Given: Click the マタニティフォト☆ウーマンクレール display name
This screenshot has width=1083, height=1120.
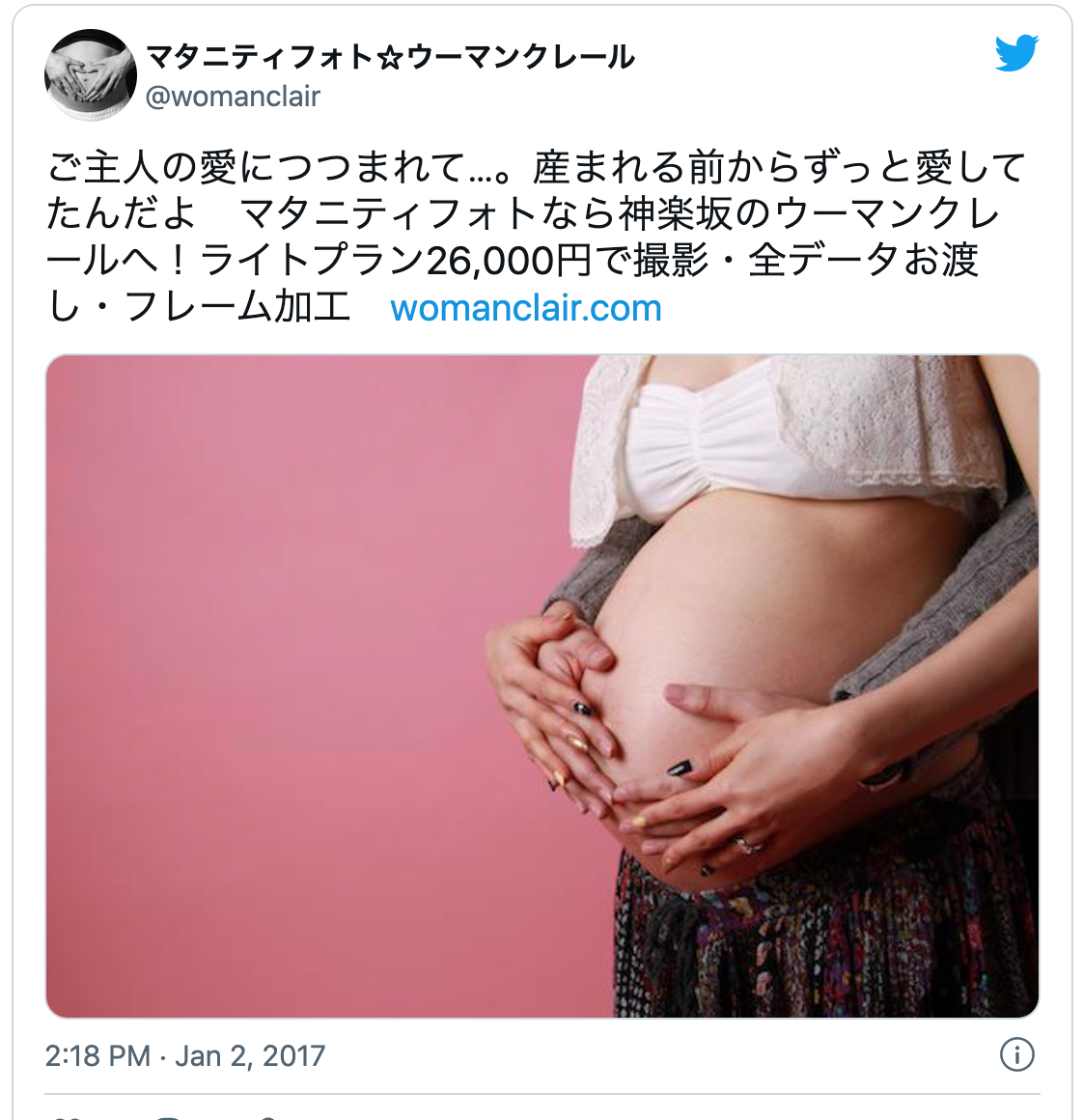Looking at the screenshot, I should coord(390,56).
